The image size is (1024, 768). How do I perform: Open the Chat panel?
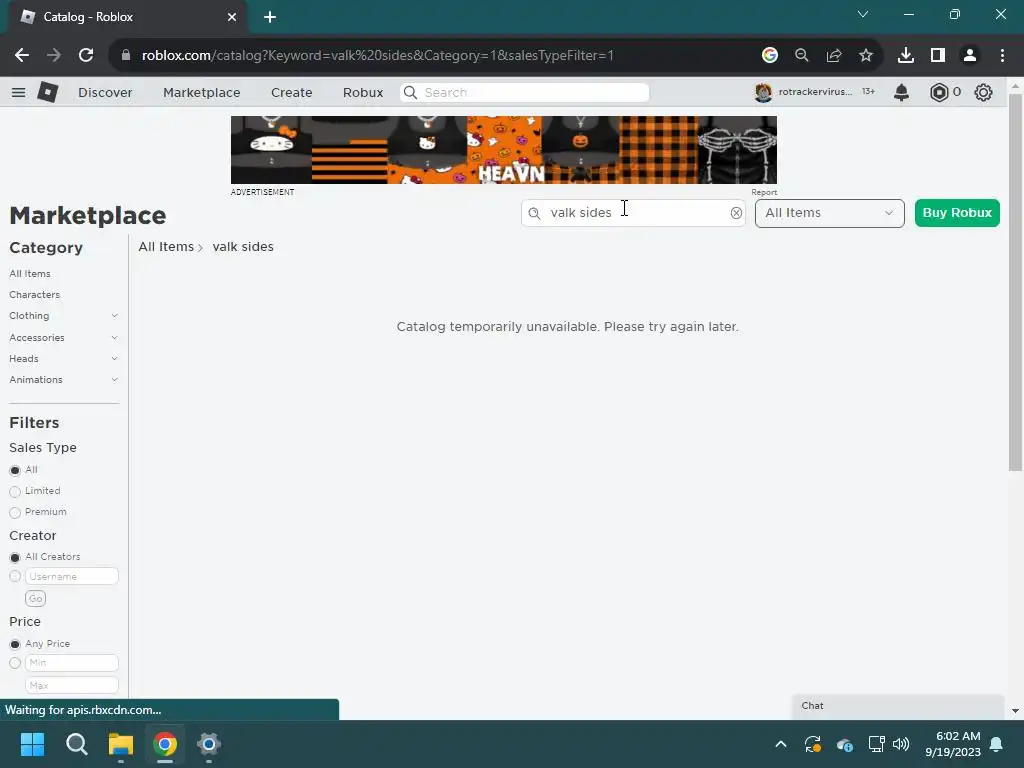(897, 705)
